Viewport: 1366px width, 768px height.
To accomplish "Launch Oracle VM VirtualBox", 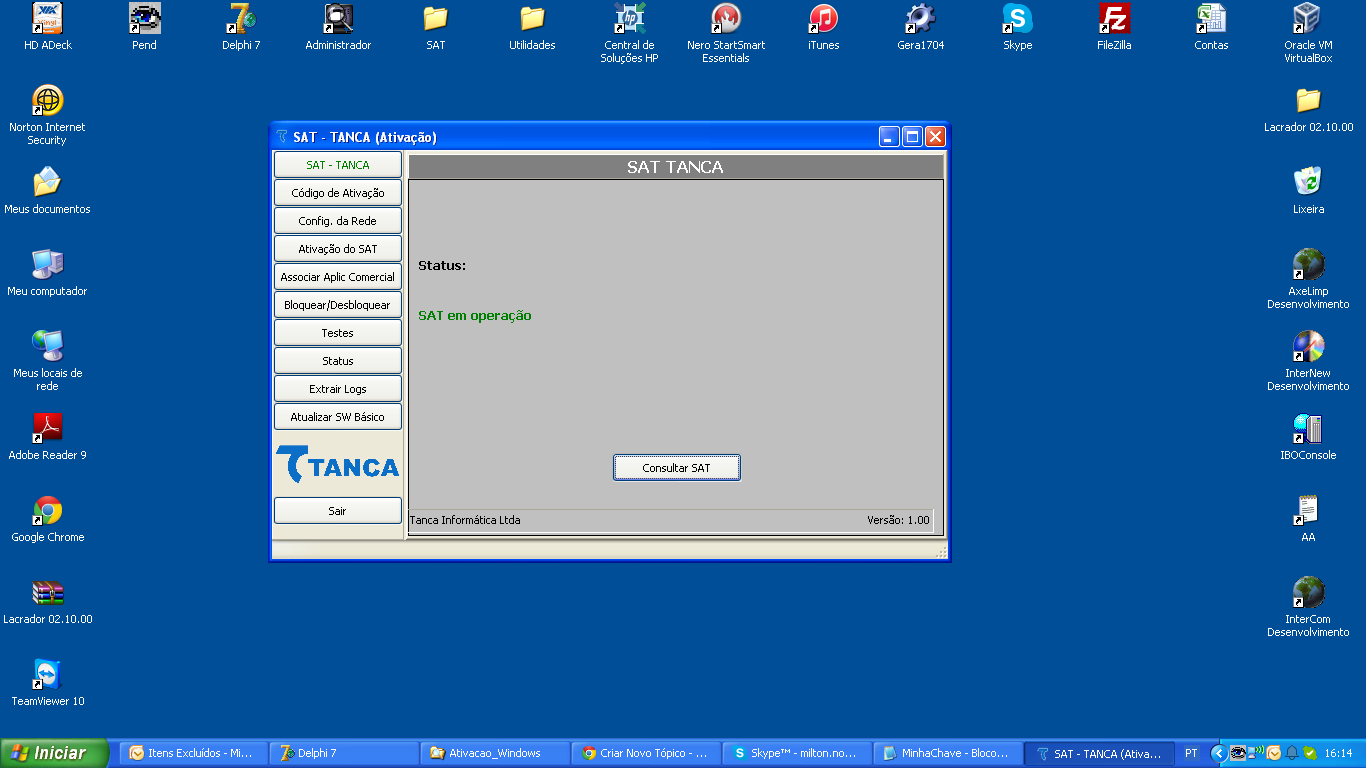I will click(x=1308, y=33).
